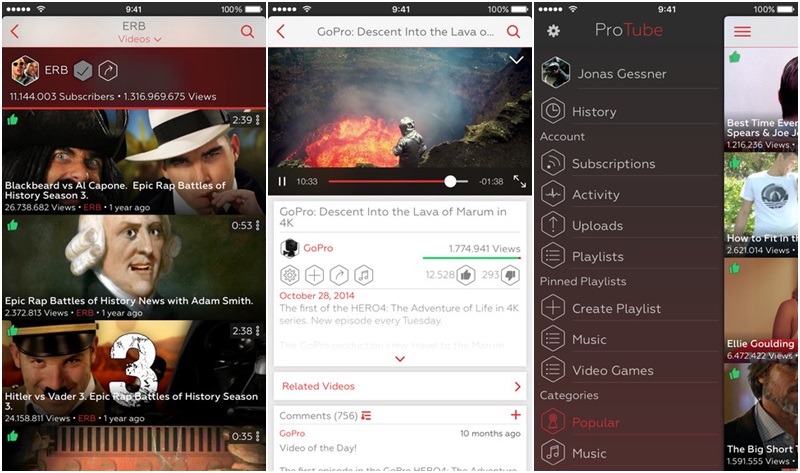
Task: Expand the video description
Action: [x=400, y=359]
